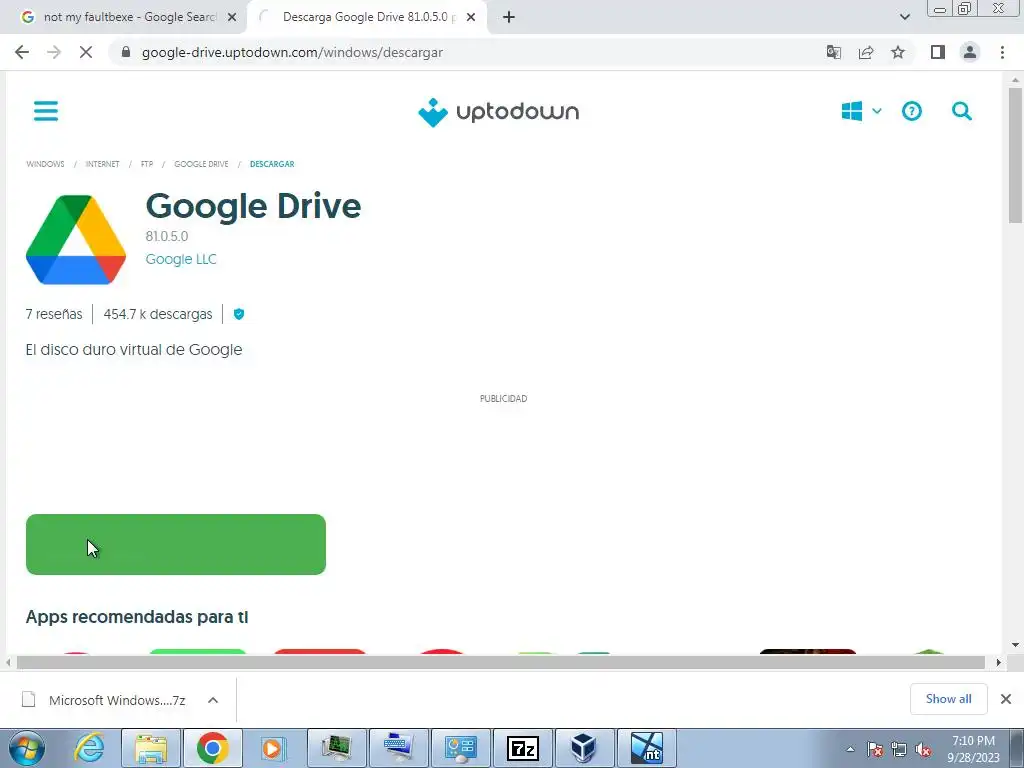Open the 7-Zip taskbar icon
The image size is (1024, 768).
(x=522, y=748)
